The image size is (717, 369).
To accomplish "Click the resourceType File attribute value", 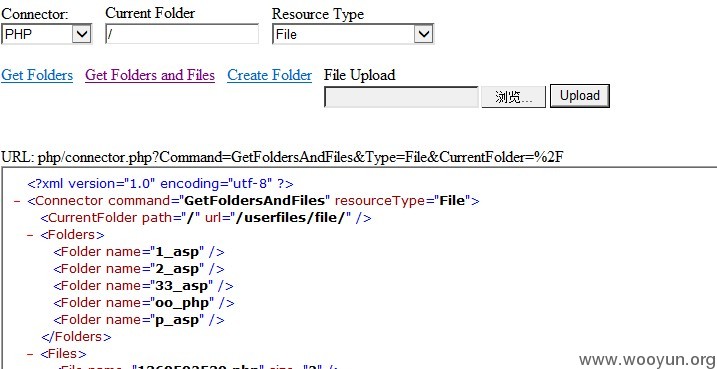I will [x=452, y=201].
